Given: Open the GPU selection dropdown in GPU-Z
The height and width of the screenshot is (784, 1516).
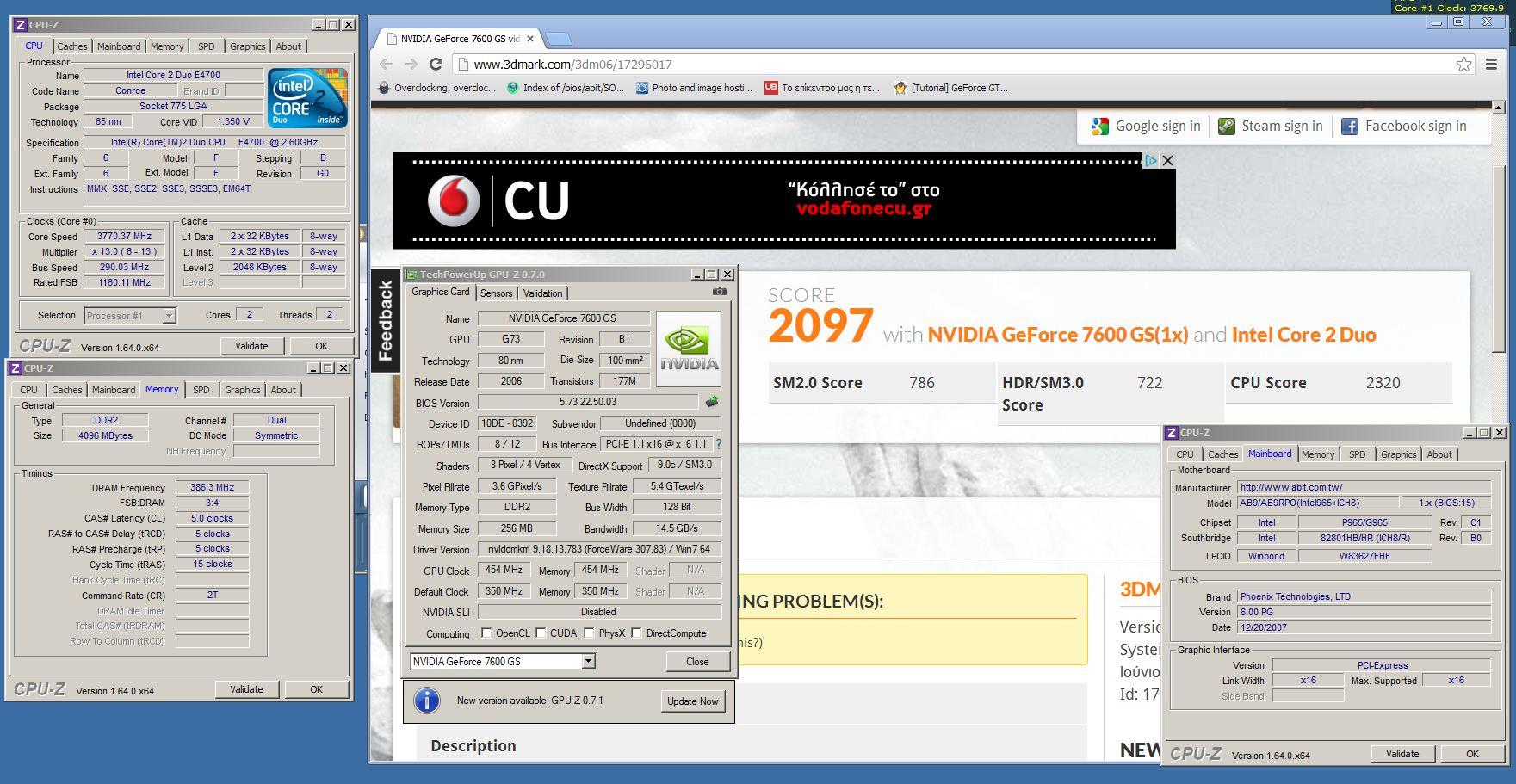Looking at the screenshot, I should (x=589, y=661).
